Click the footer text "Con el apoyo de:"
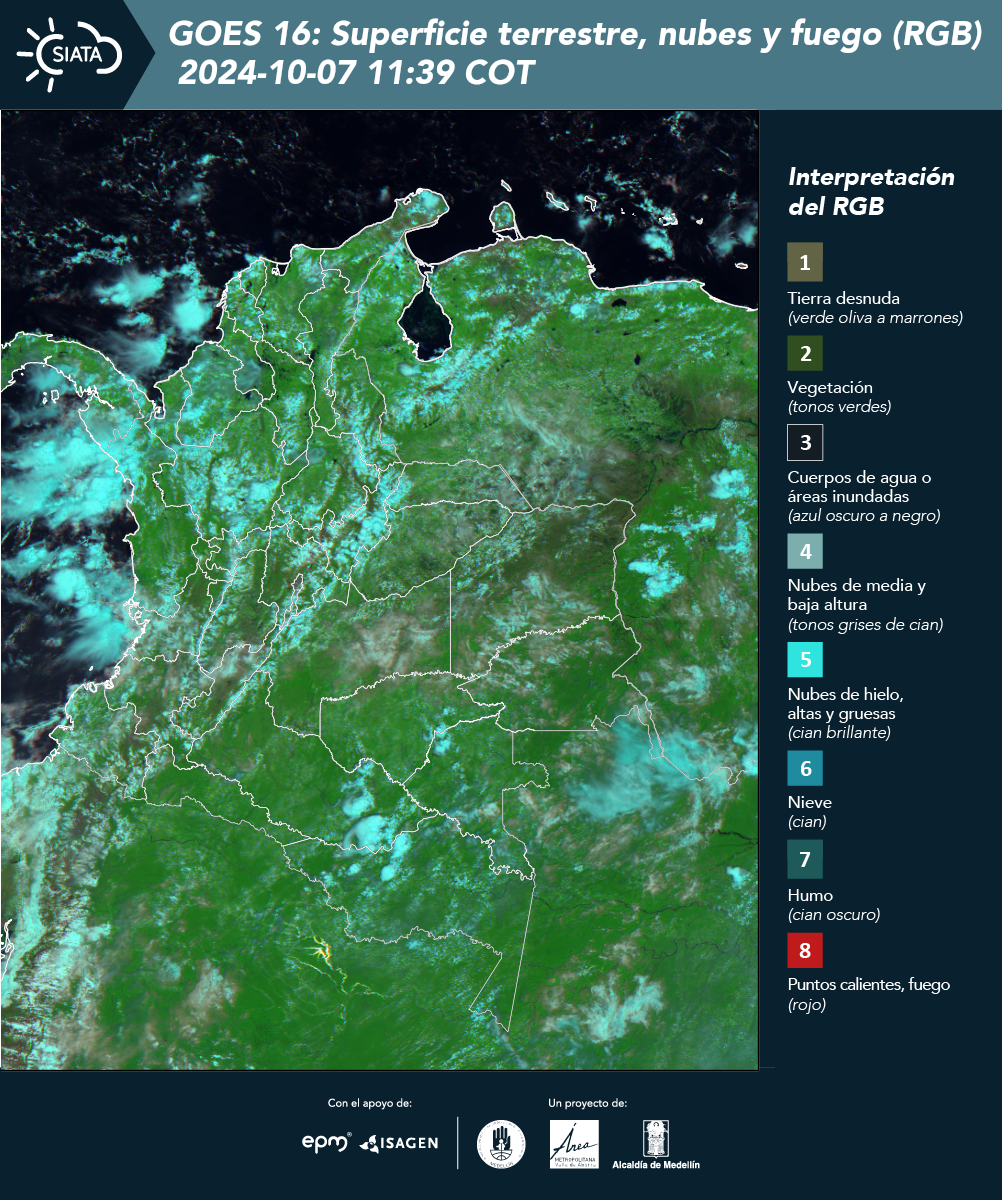This screenshot has height=1200, width=1002. pyautogui.click(x=370, y=1103)
